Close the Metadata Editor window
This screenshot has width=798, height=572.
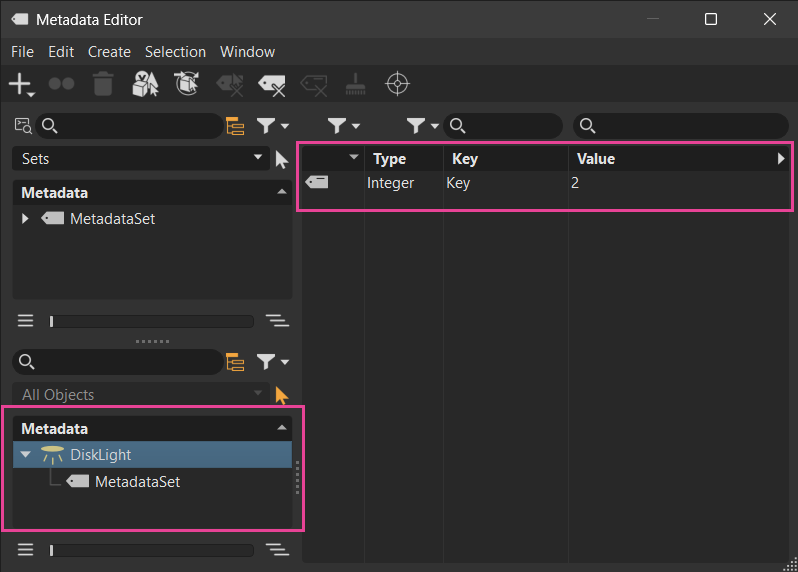770,19
